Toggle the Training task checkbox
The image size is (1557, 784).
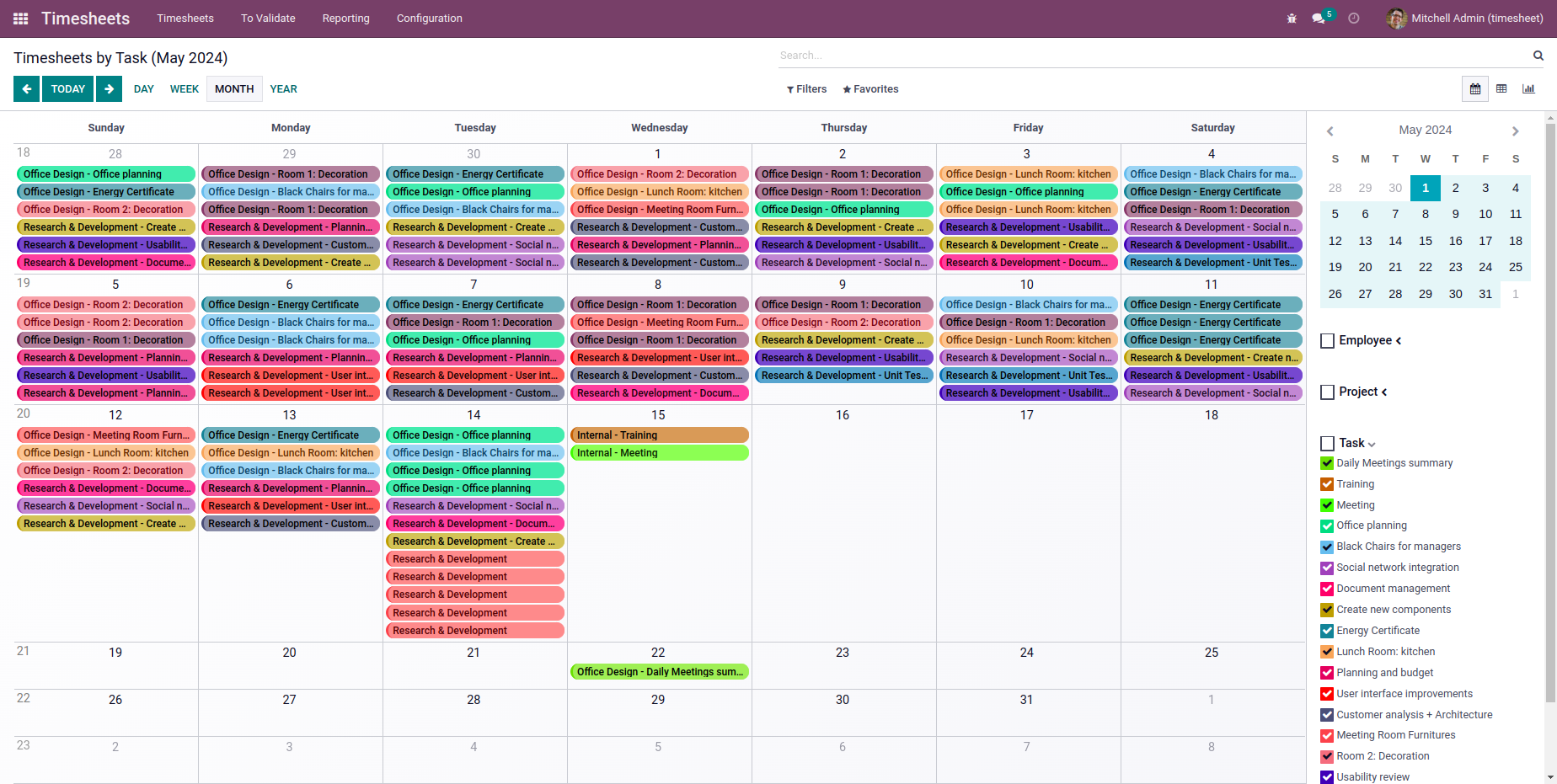(x=1327, y=484)
